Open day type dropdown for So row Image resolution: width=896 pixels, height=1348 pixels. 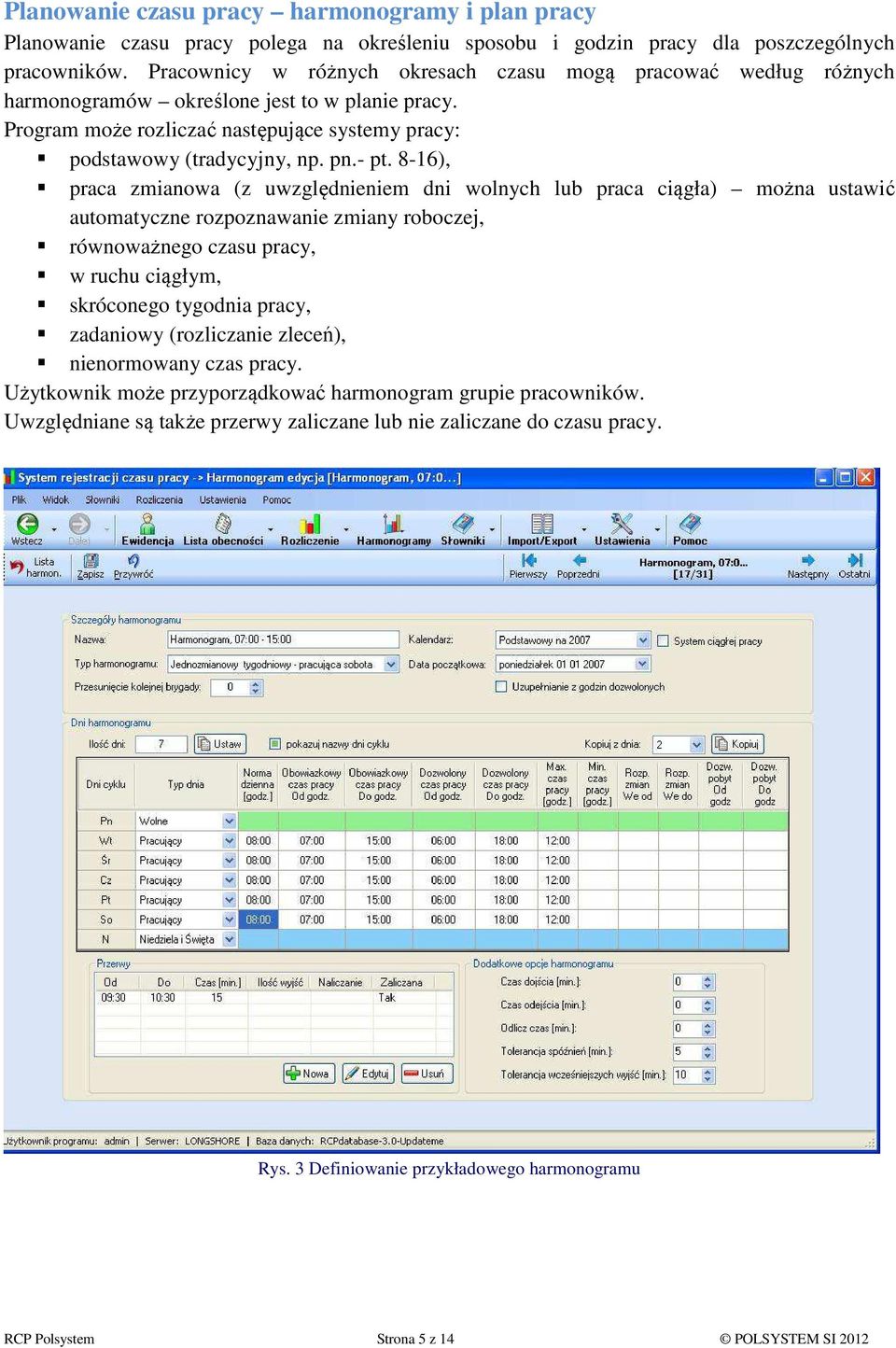[x=230, y=920]
